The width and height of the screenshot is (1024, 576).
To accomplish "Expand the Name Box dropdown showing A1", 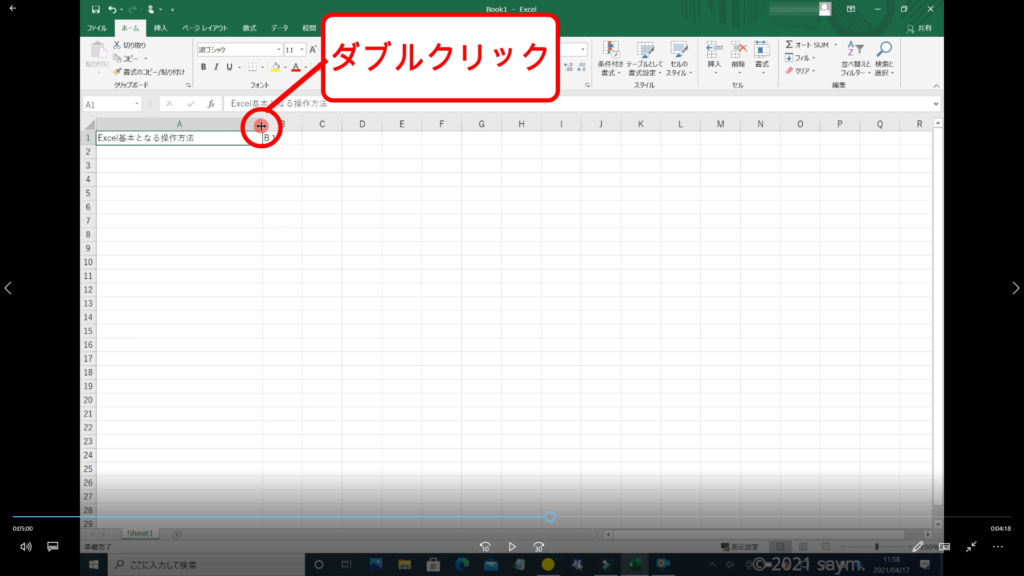I will pos(137,104).
